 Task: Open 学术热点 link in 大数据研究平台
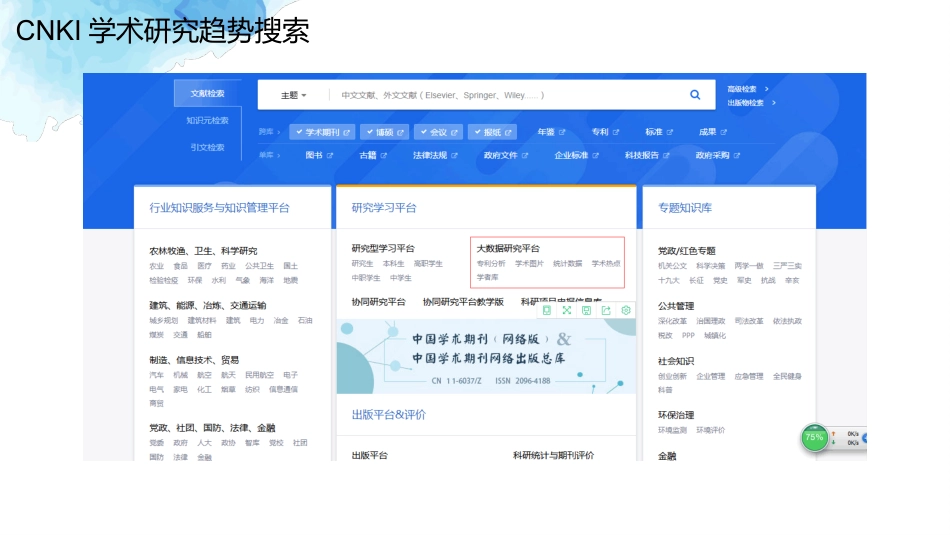pos(606,264)
